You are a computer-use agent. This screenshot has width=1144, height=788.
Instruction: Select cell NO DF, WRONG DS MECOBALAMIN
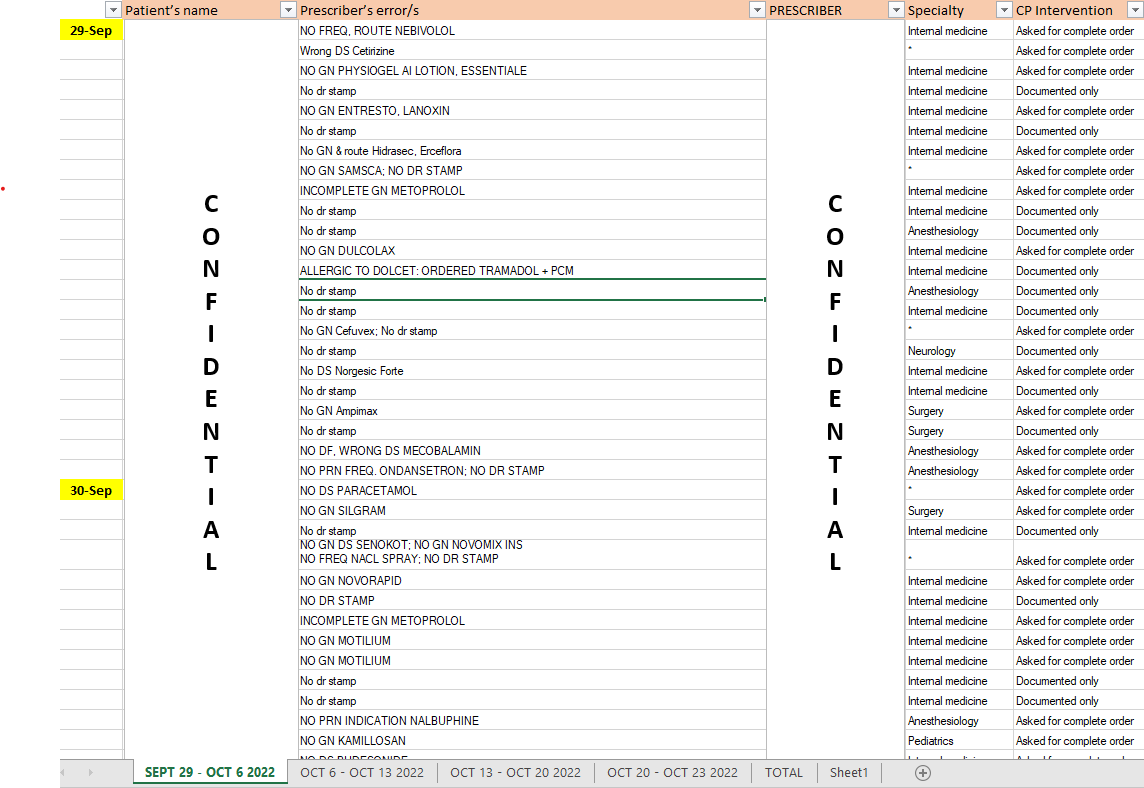point(532,451)
